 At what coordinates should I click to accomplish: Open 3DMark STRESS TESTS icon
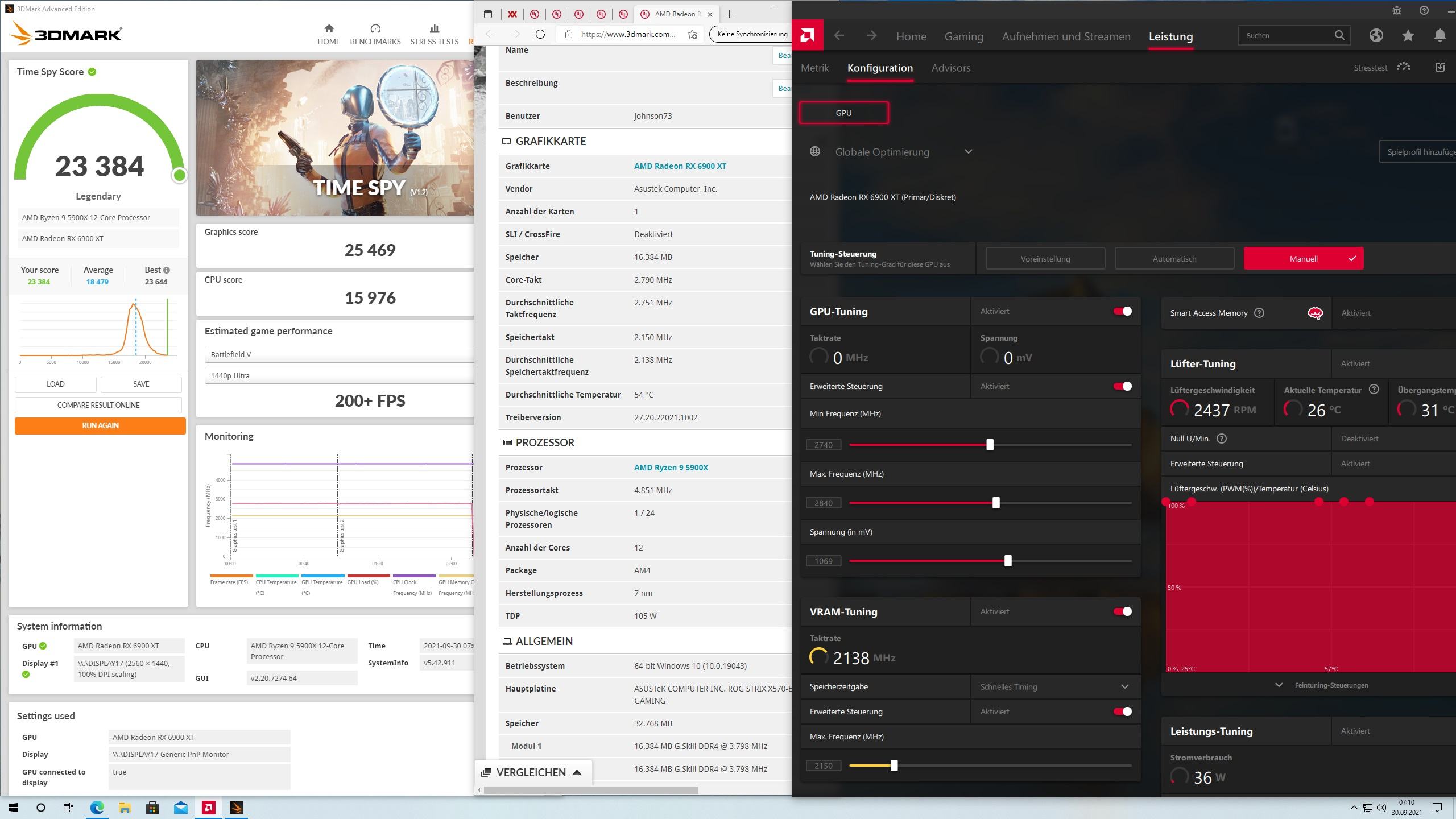pyautogui.click(x=435, y=28)
